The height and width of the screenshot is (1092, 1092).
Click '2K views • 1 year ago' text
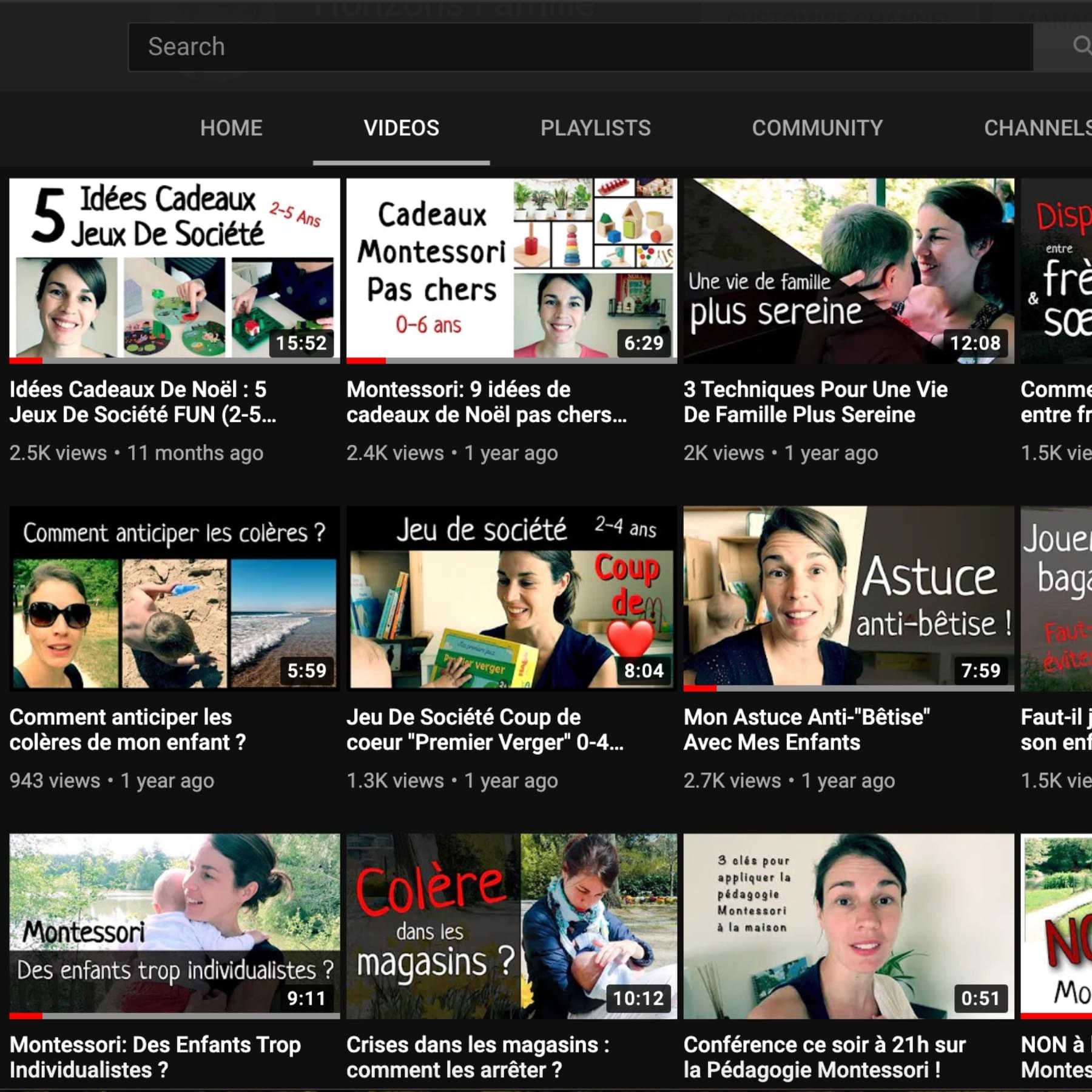781,453
